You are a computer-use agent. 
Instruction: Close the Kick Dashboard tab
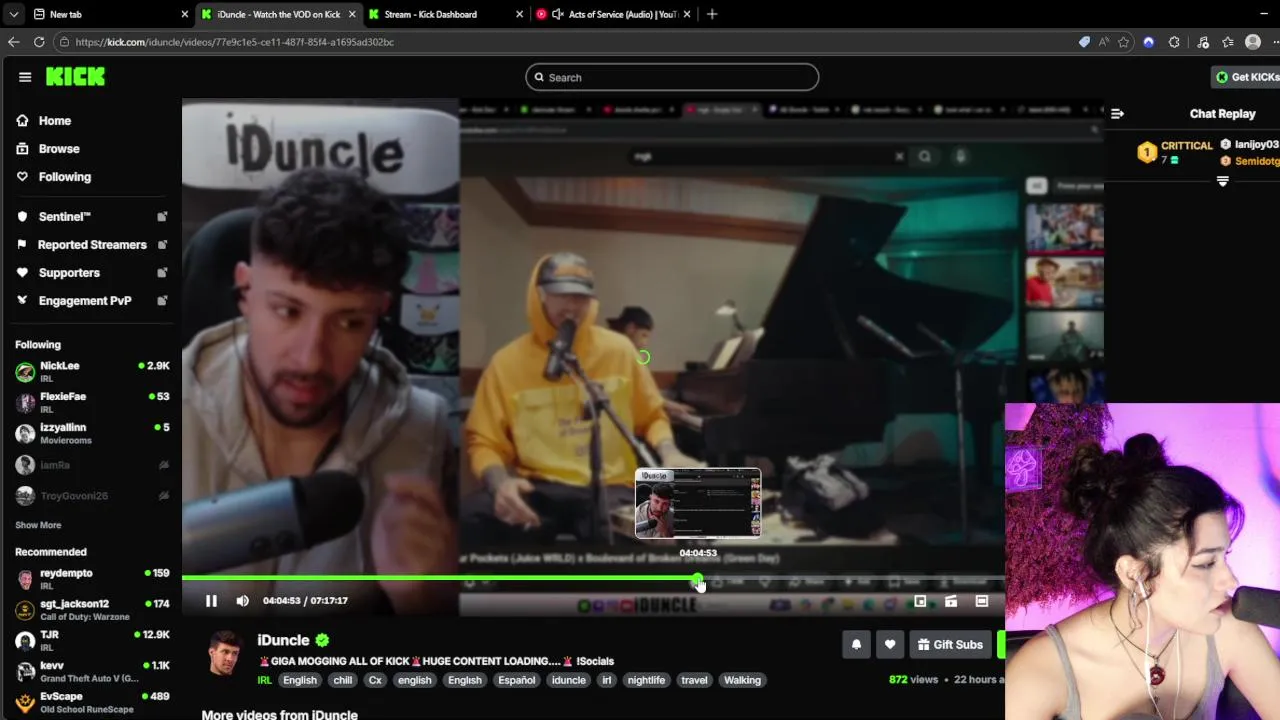point(519,14)
